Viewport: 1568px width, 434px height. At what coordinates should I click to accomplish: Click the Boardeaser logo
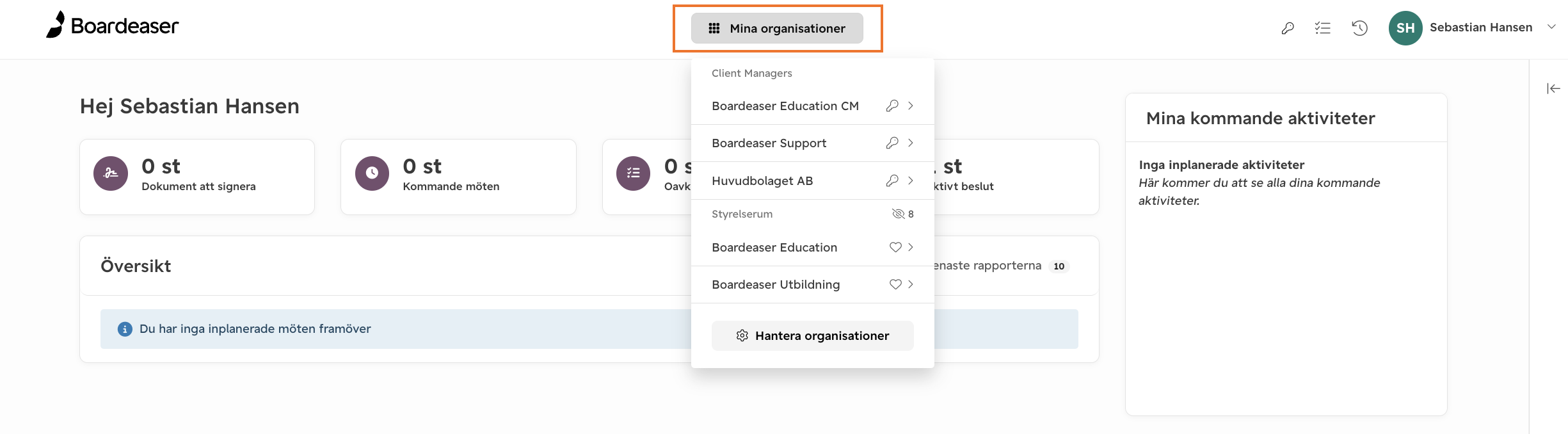113,25
